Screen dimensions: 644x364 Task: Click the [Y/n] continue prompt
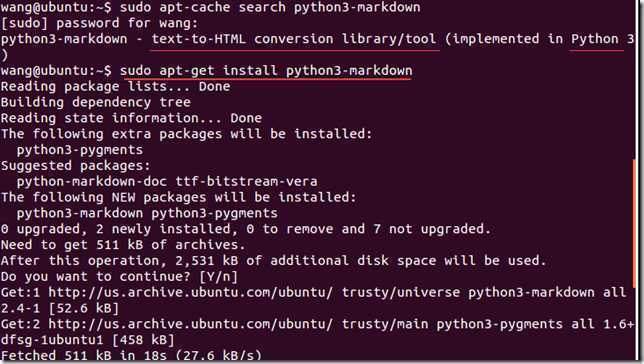[x=219, y=276]
